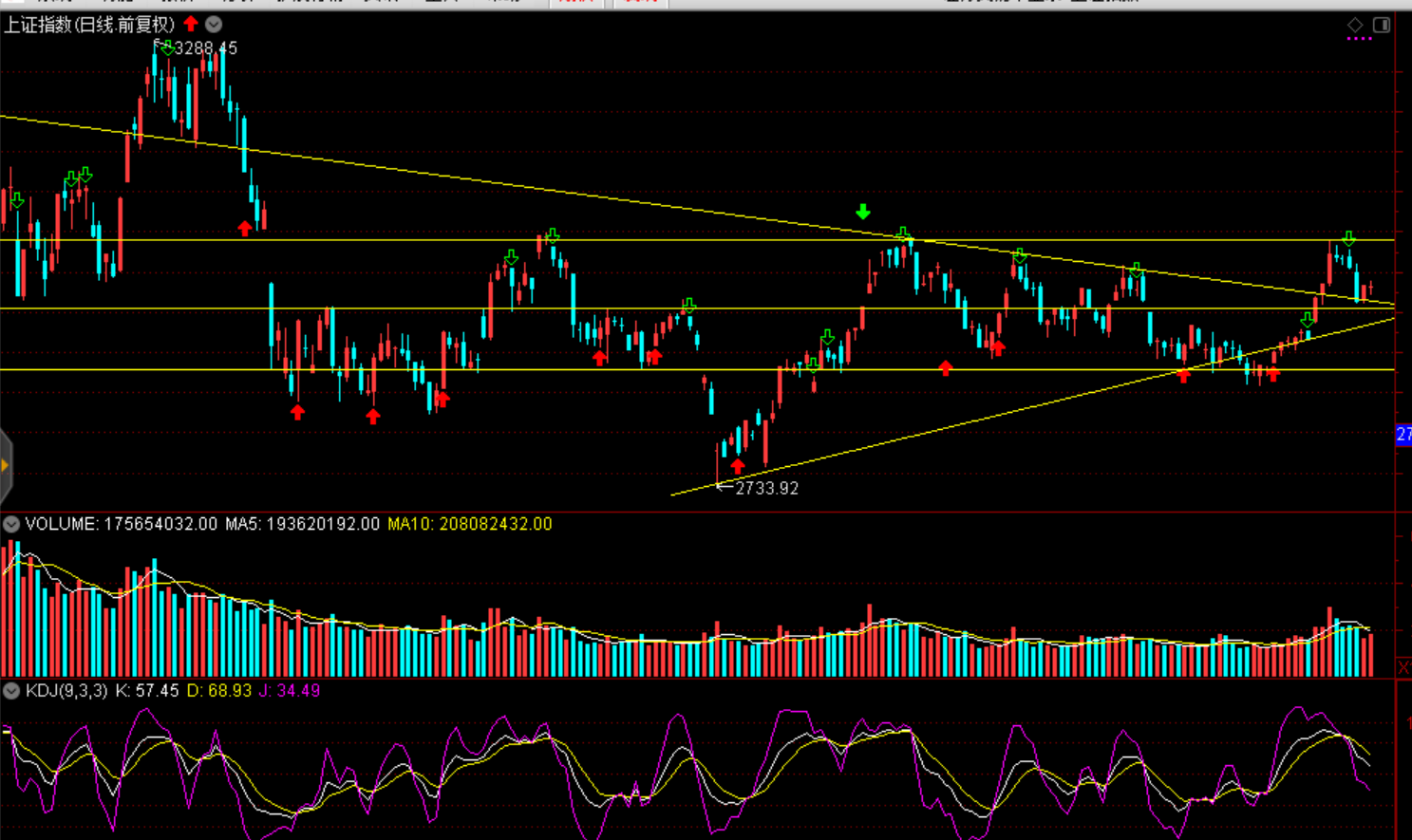Click the green sell arrow at the 3288.45 peak
Viewport: 1412px width, 840px height.
pyautogui.click(x=167, y=47)
